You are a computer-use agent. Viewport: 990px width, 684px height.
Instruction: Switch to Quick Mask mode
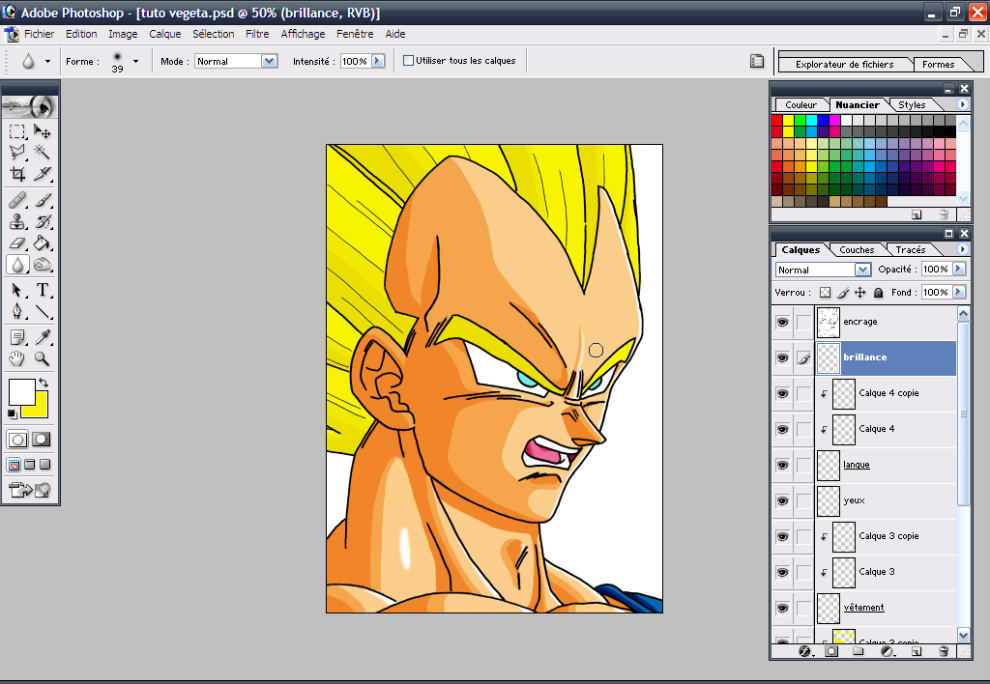(x=42, y=440)
